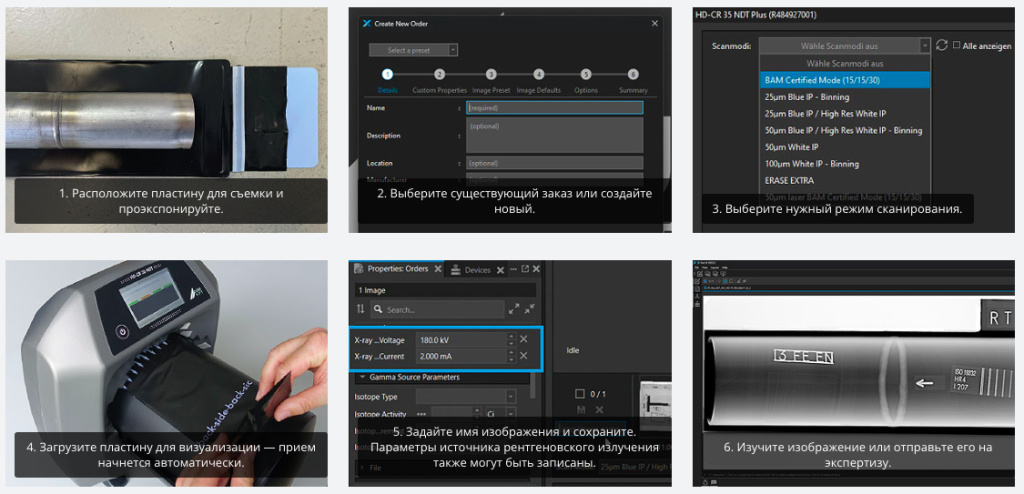This screenshot has height=494, width=1024.
Task: Go to wizard step 6 Summary
Action: (633, 74)
